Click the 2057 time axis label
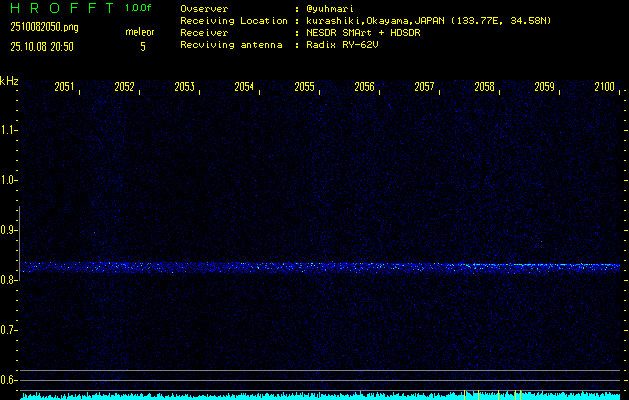The width and height of the screenshot is (629, 400). point(424,87)
